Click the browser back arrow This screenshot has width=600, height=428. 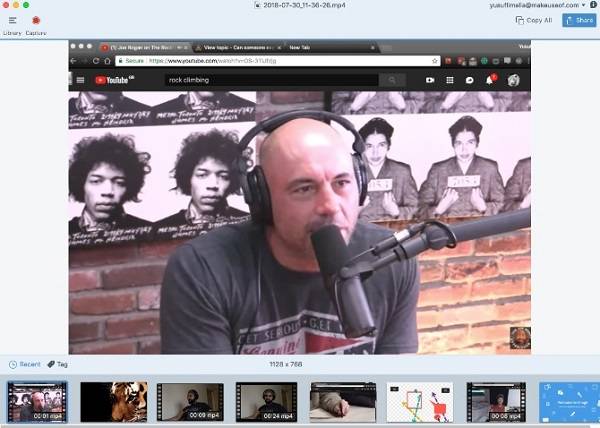(x=73, y=61)
